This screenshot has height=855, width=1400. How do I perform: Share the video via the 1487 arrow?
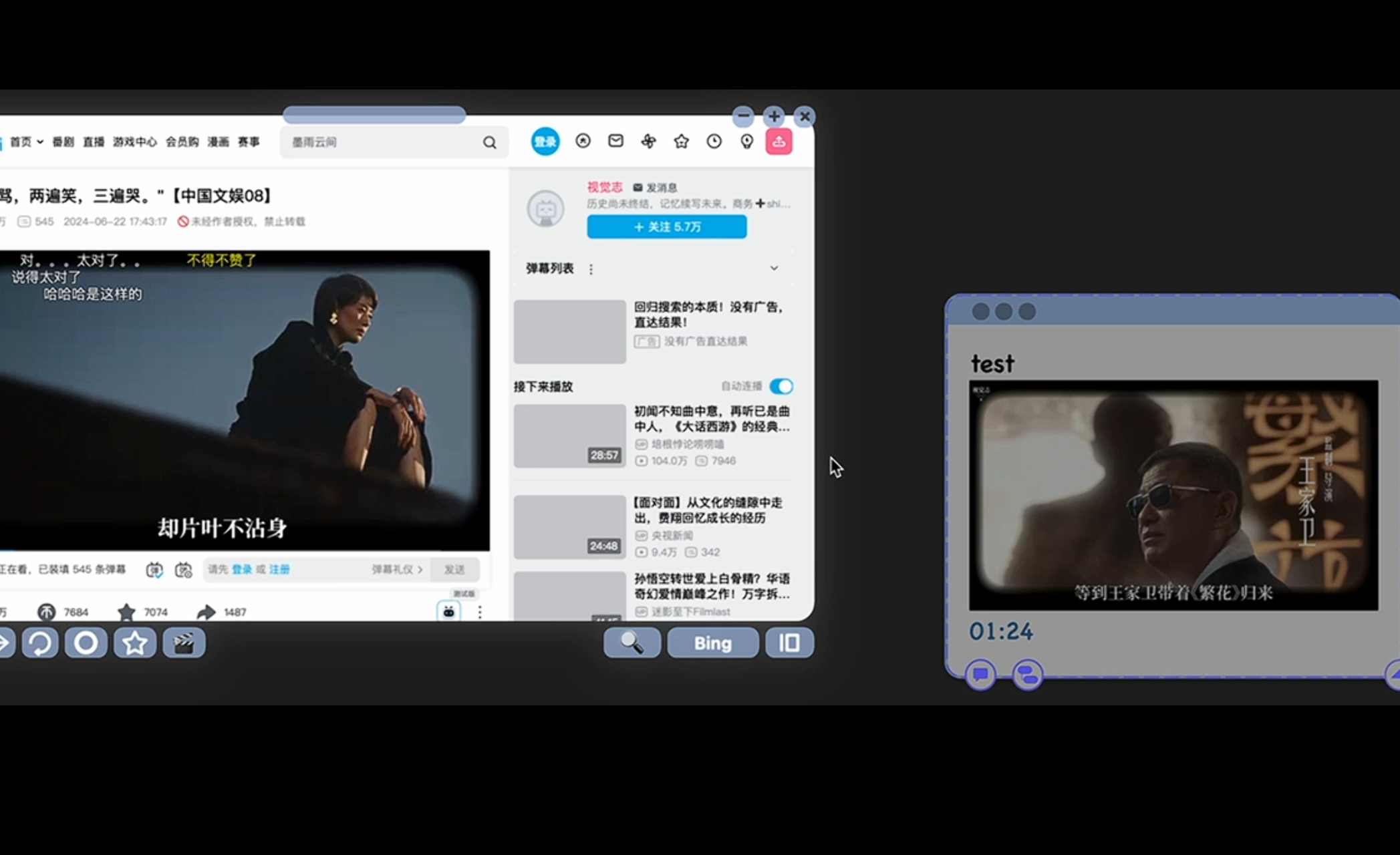click(206, 612)
